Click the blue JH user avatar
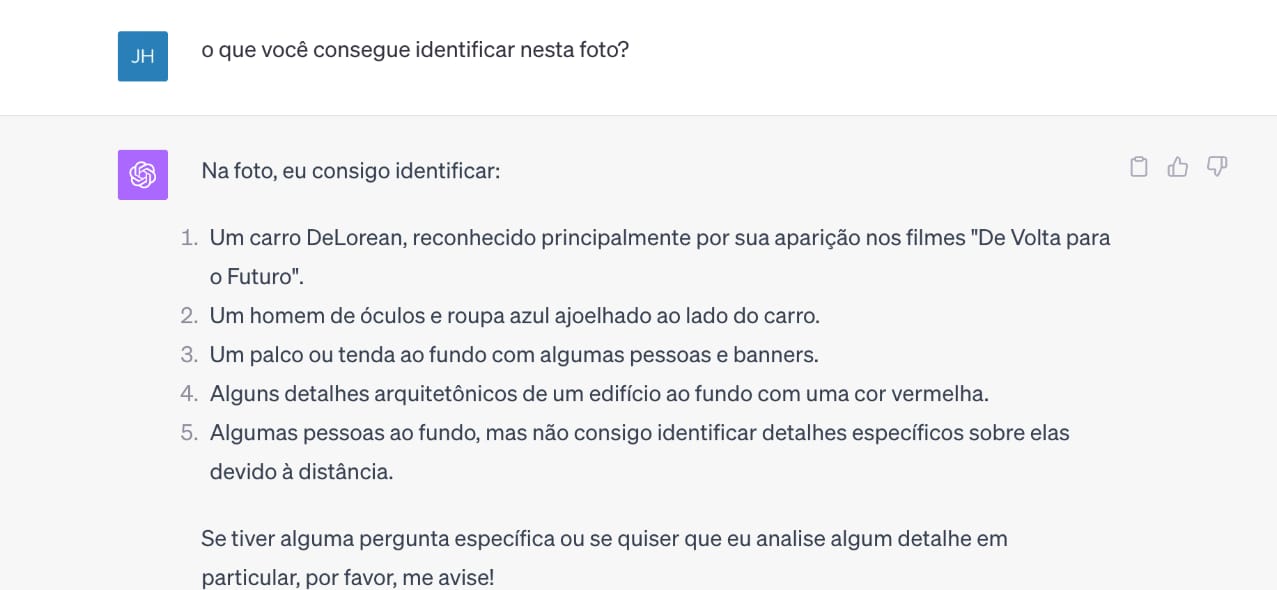This screenshot has height=590, width=1277. click(143, 56)
